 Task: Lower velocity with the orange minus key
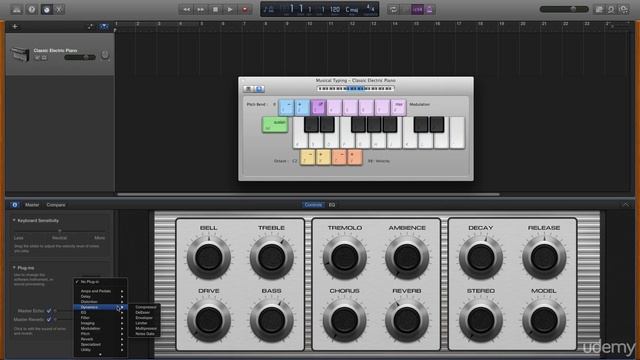pyautogui.click(x=339, y=157)
